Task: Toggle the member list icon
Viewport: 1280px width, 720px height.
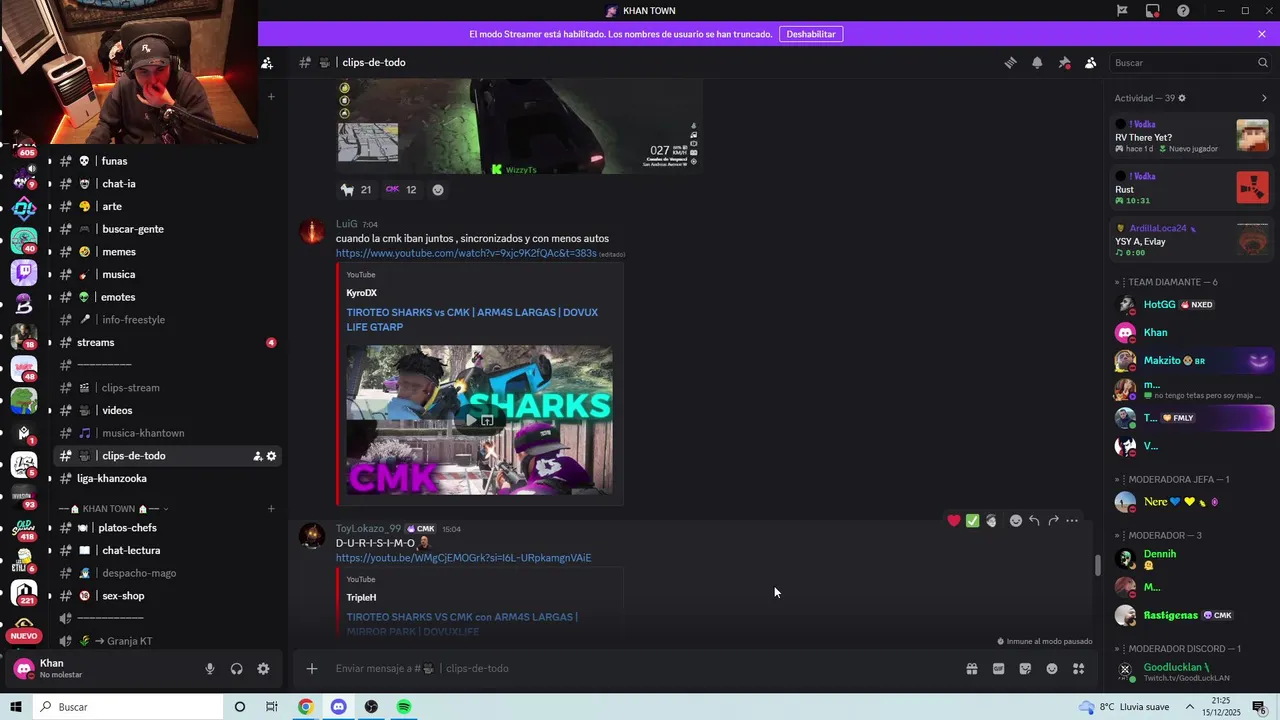Action: [1091, 62]
